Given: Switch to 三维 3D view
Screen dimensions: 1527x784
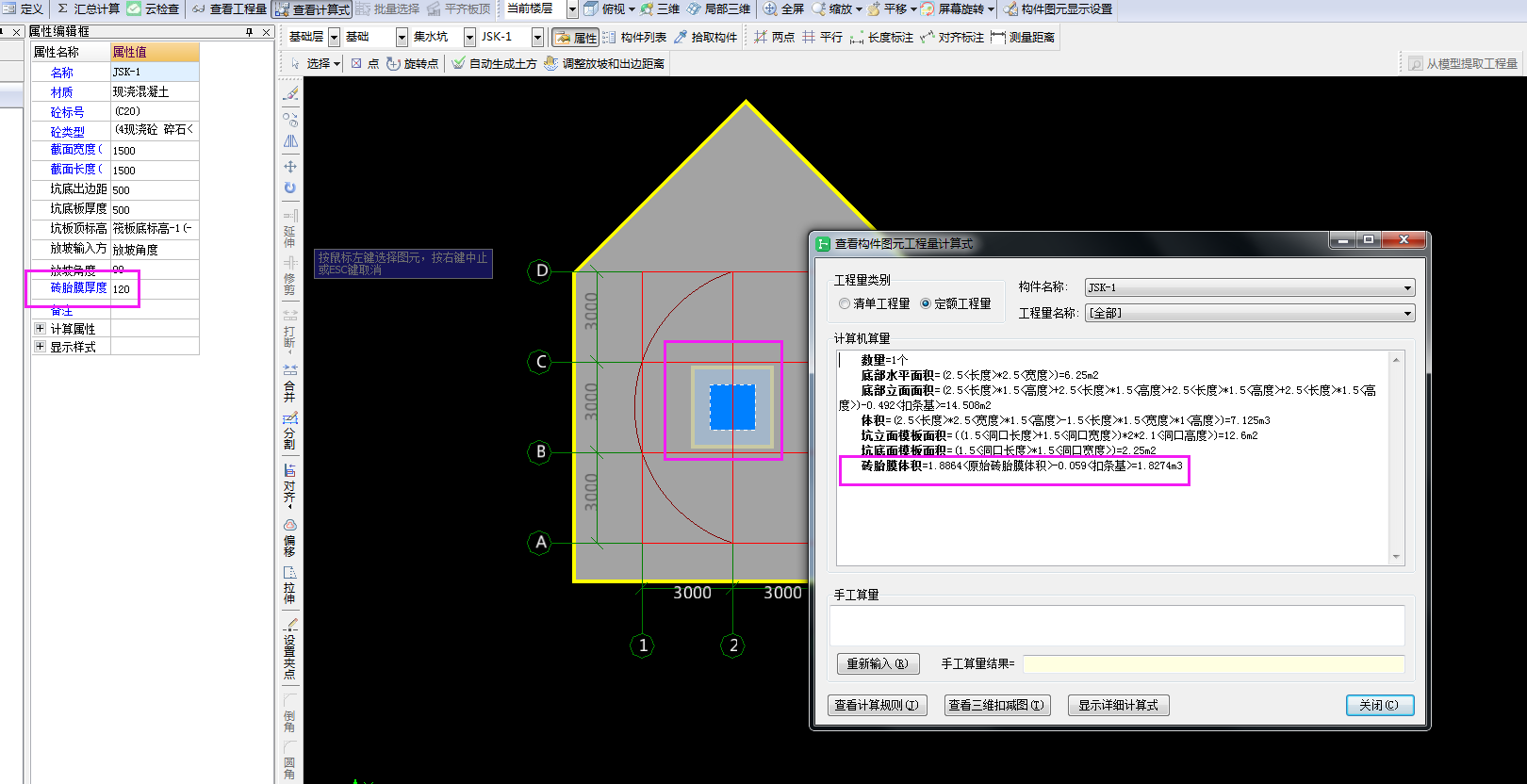Looking at the screenshot, I should pos(660,8).
